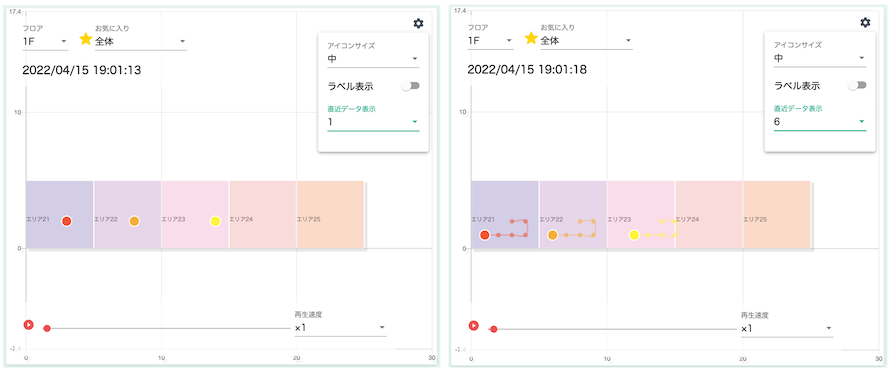Click timestamp 2022/04/15 19:01:18
The width and height of the screenshot is (890, 372).
tap(527, 70)
